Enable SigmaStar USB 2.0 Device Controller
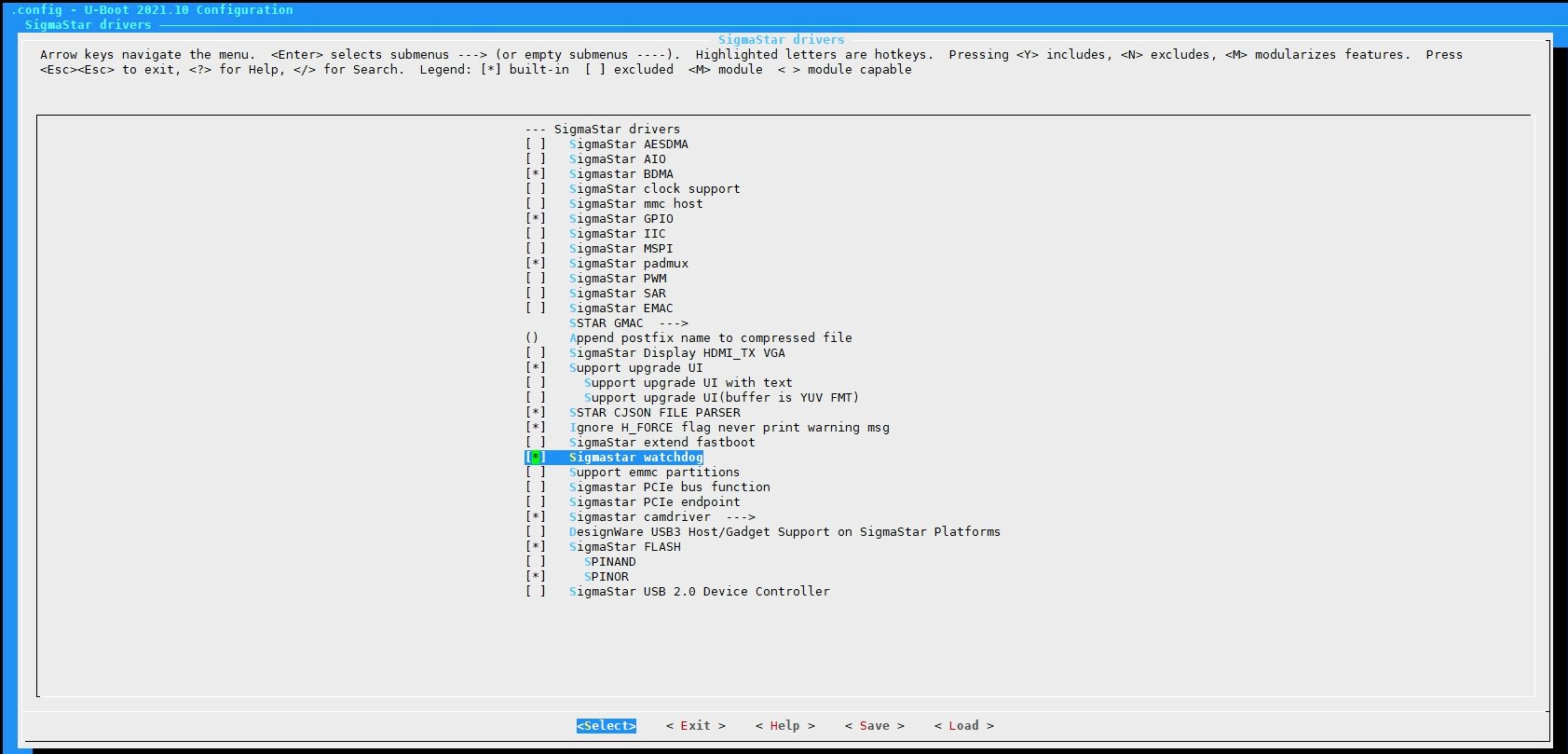This screenshot has height=754, width=1568. 677,592
